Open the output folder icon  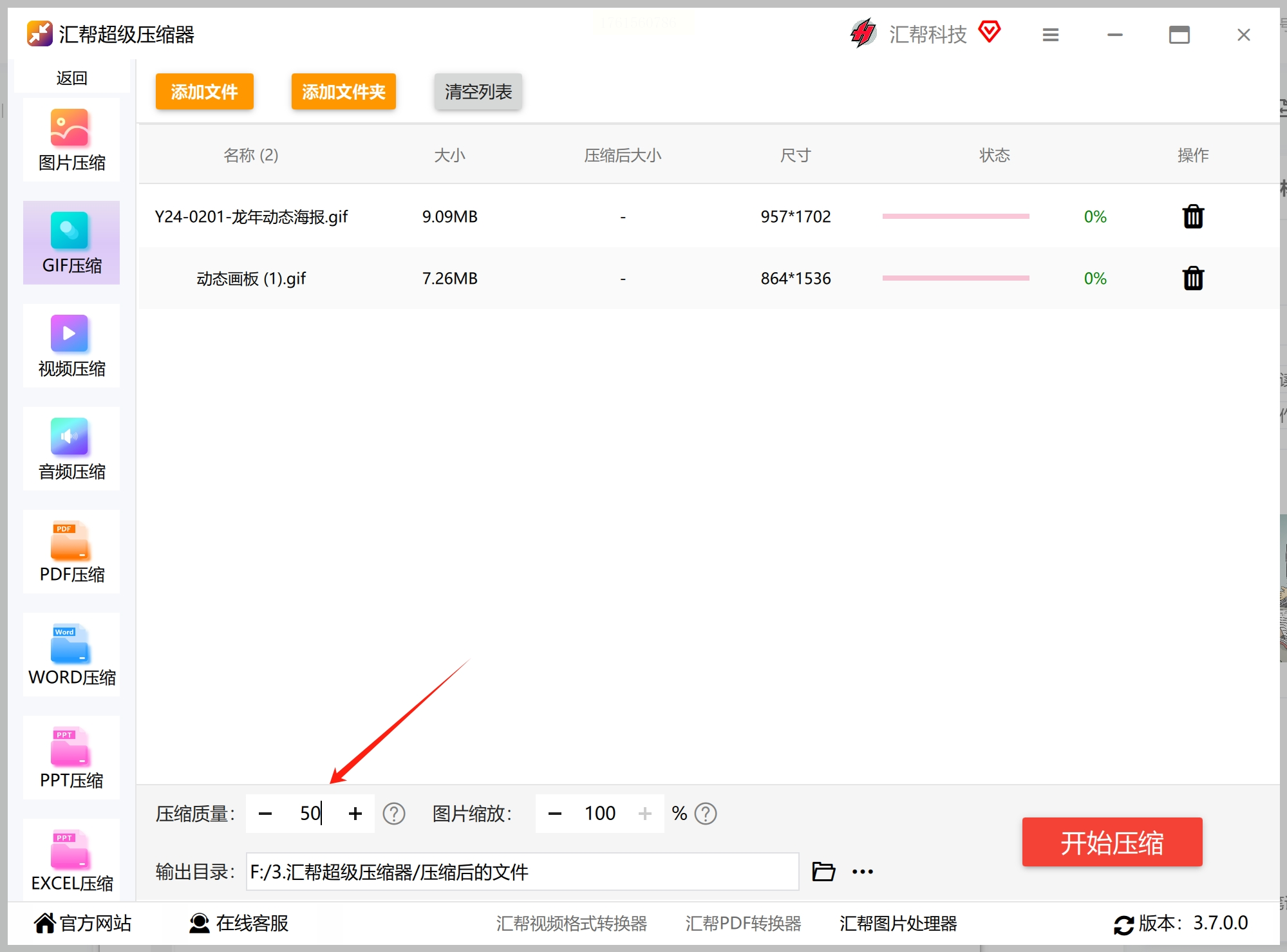823,872
